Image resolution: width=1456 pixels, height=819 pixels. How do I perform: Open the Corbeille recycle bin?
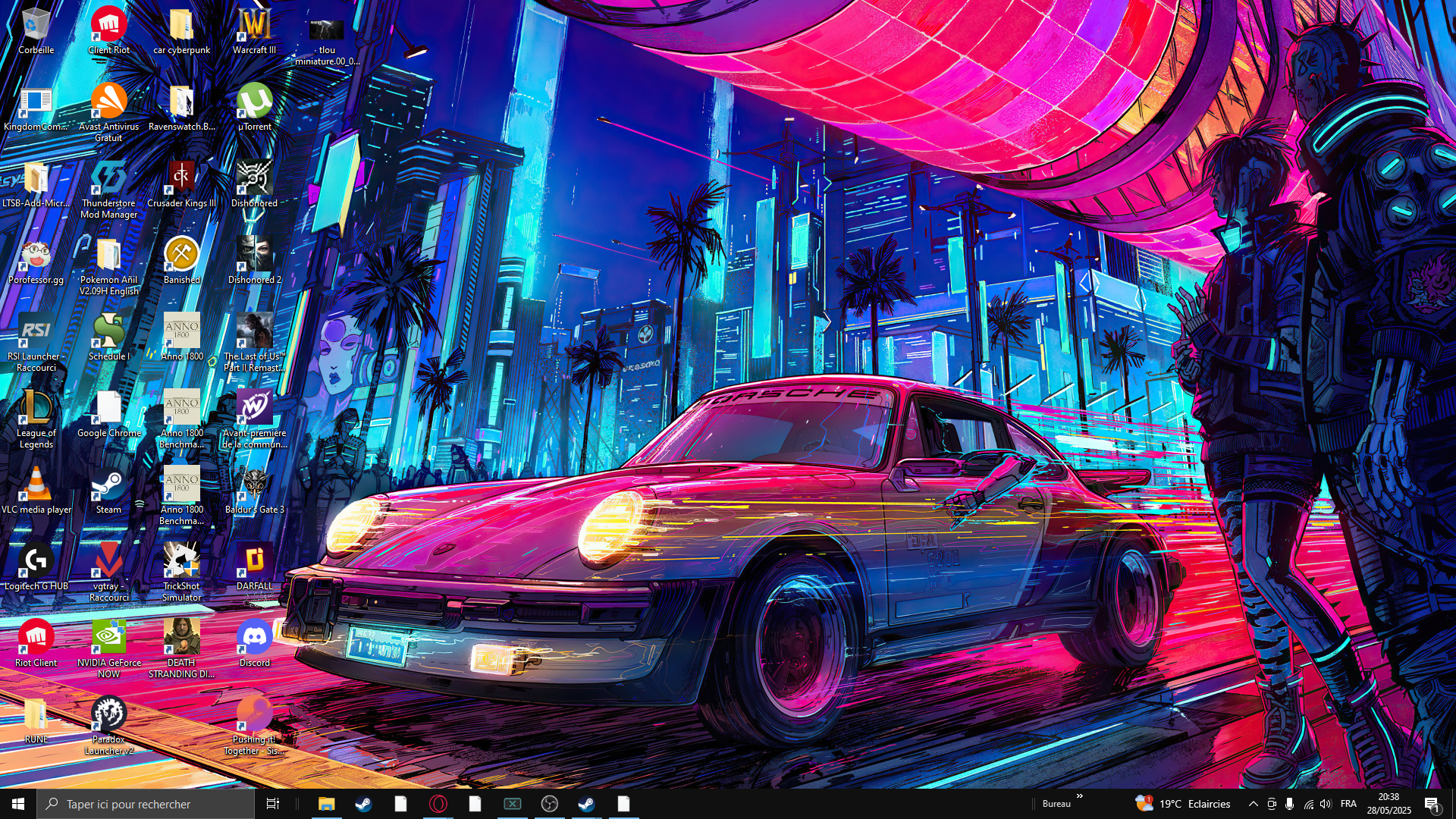pos(36,30)
